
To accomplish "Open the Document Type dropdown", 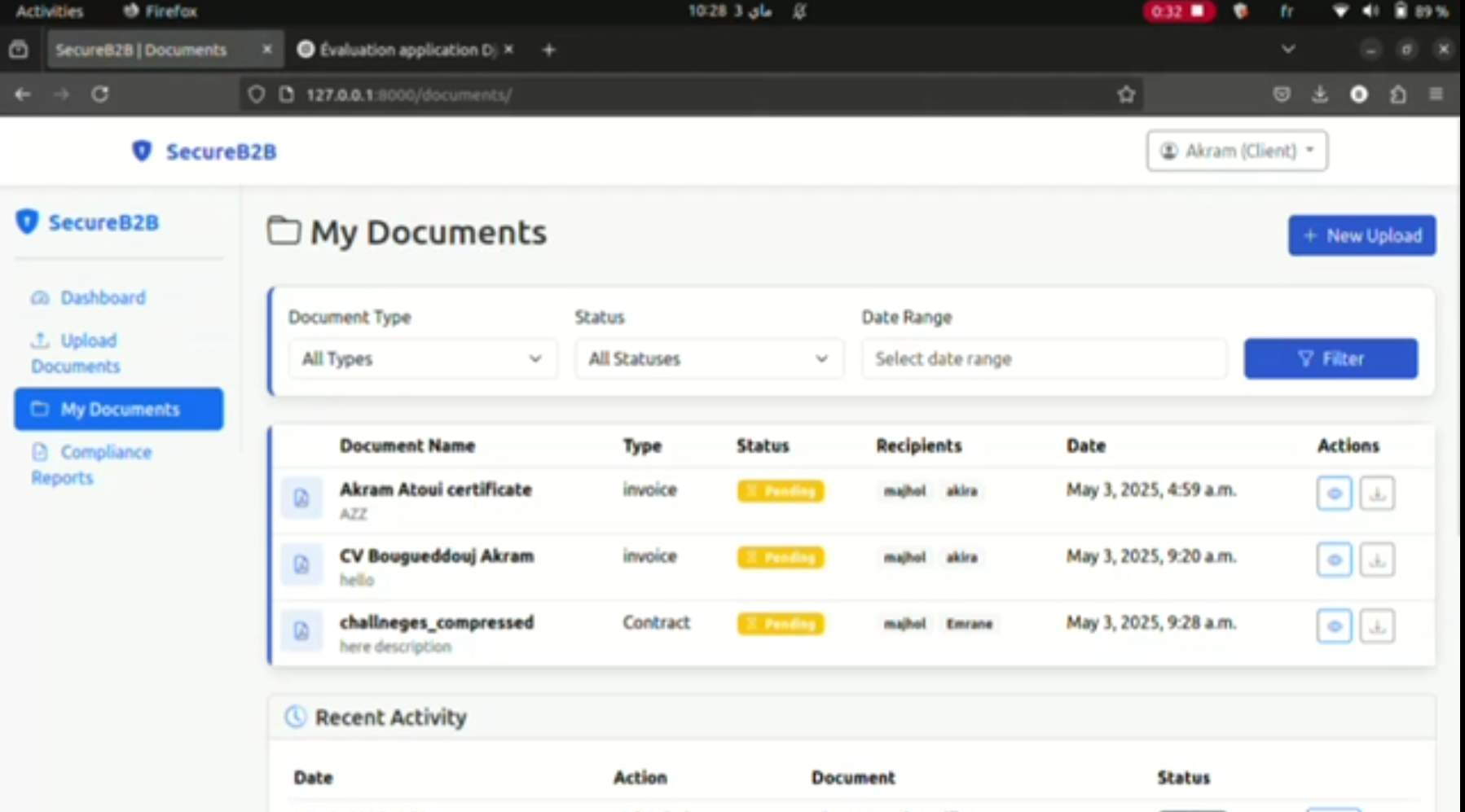I will tap(422, 358).
